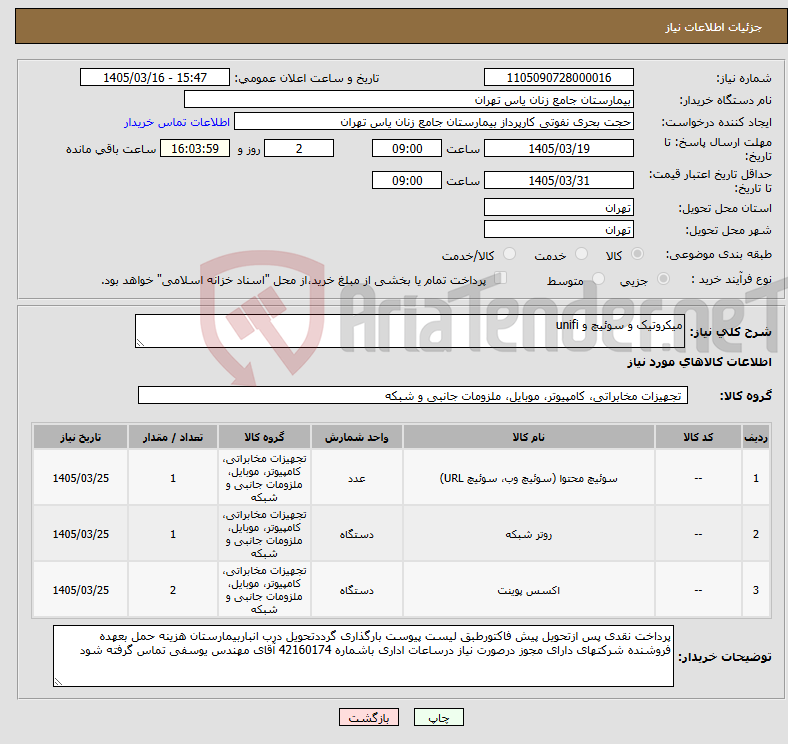Click the response deadline time 09:00 field

click(x=407, y=148)
